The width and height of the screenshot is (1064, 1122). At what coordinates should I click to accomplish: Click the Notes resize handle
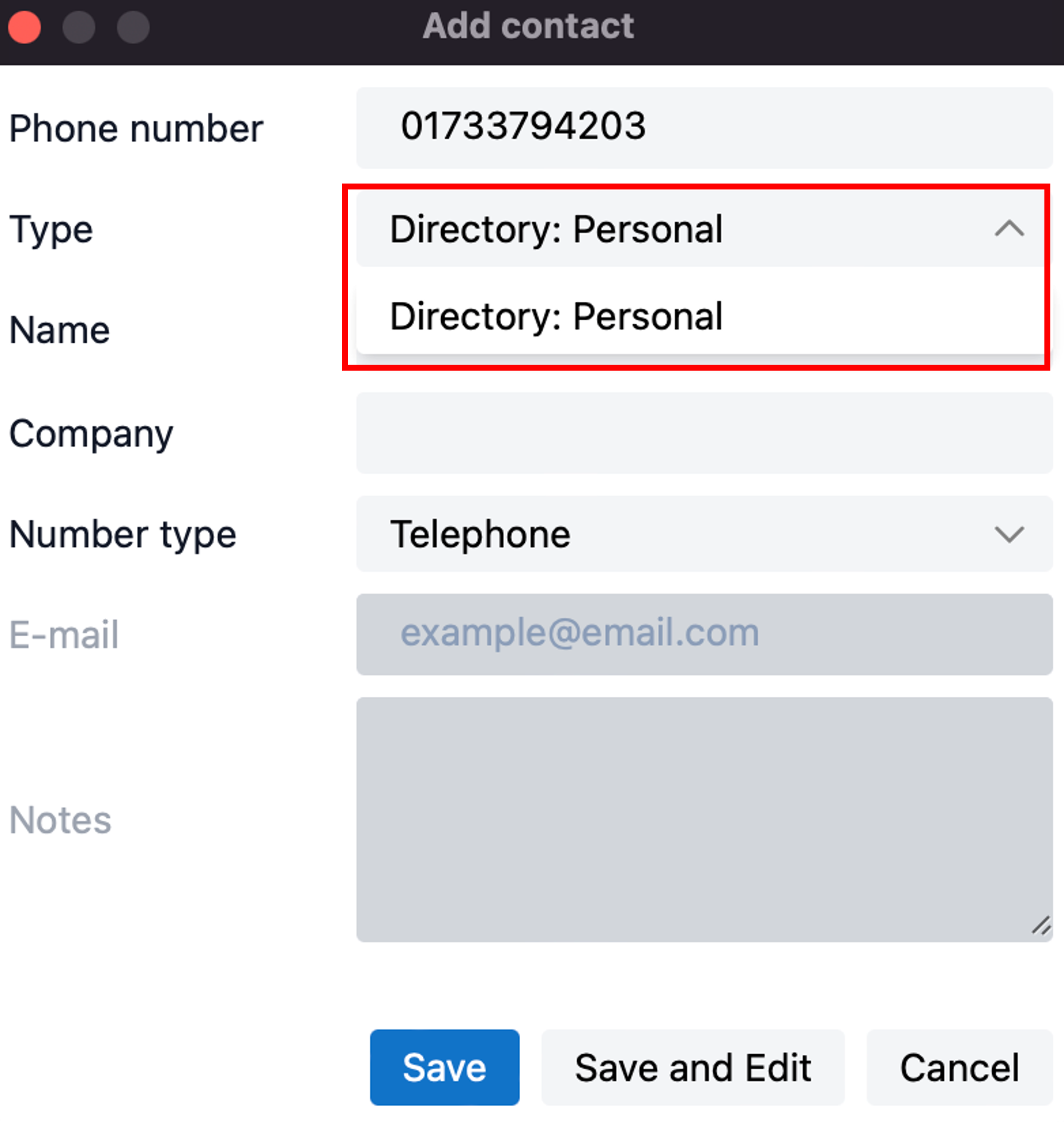click(x=1041, y=926)
